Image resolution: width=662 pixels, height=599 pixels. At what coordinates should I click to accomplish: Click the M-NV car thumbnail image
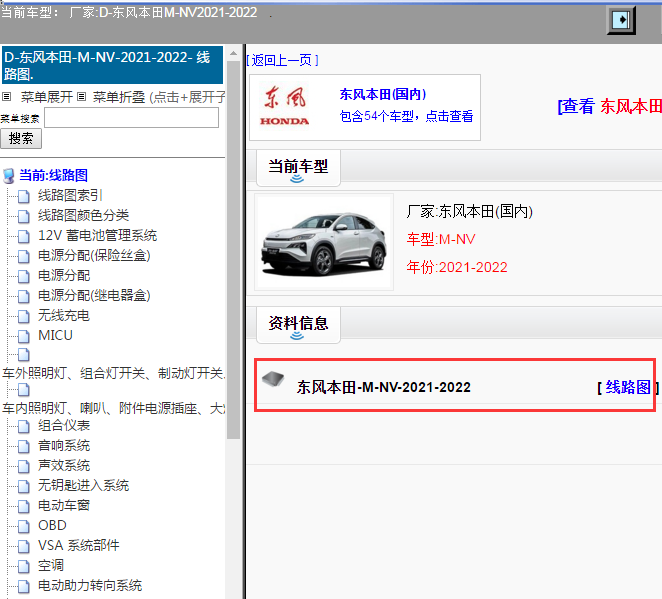[x=324, y=242]
